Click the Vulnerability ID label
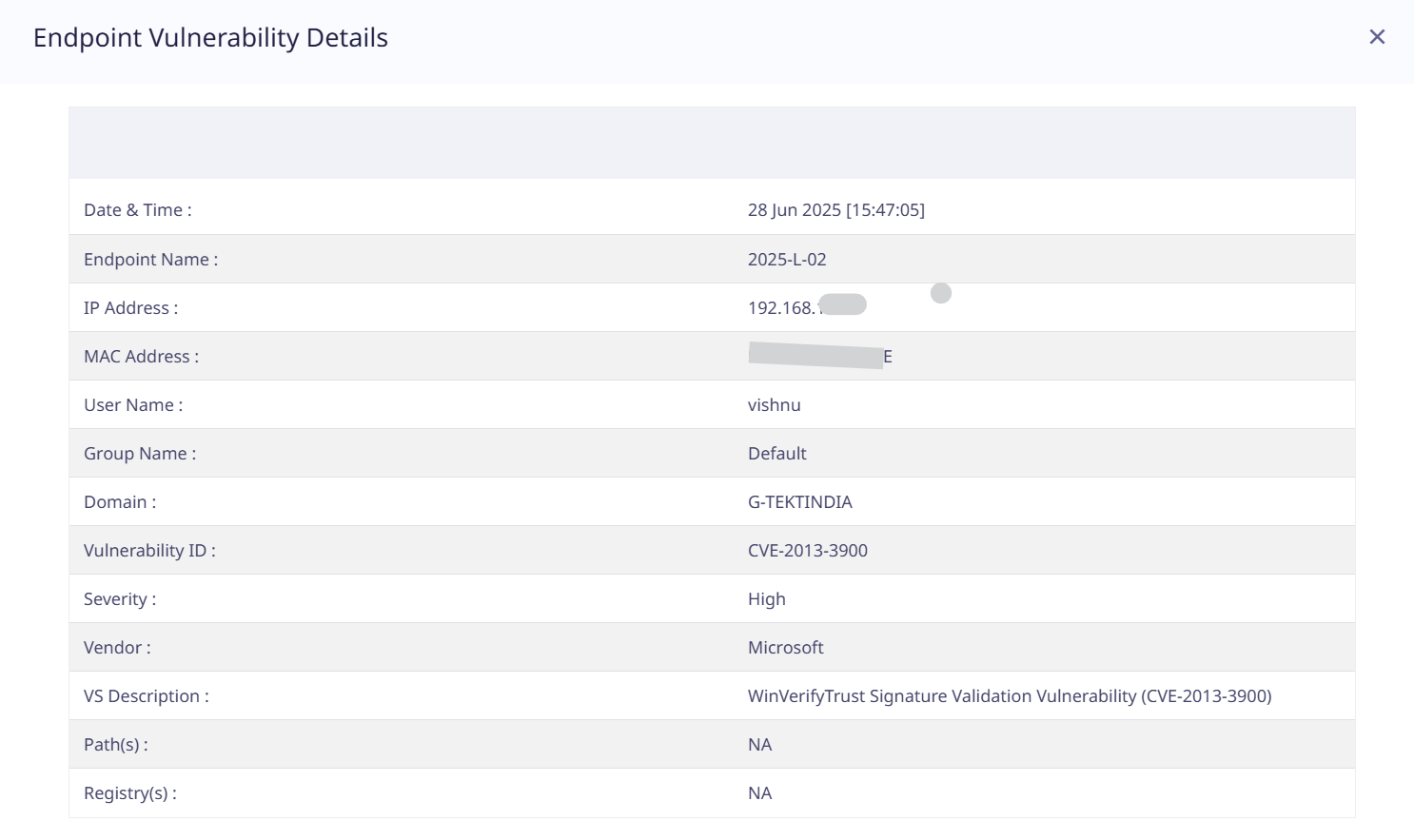Screen dimensions: 1414x840 pos(149,551)
